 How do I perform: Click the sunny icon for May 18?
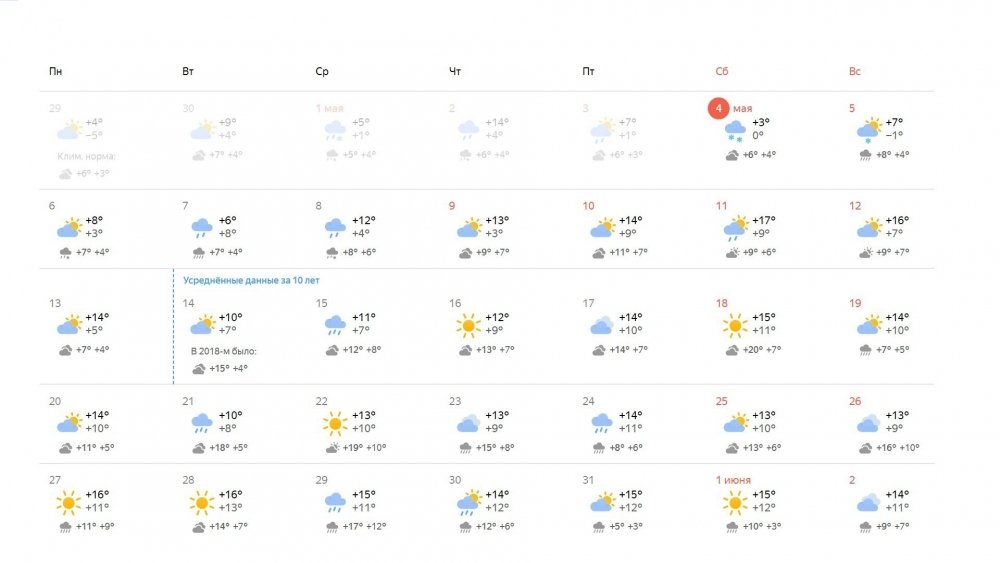735,326
